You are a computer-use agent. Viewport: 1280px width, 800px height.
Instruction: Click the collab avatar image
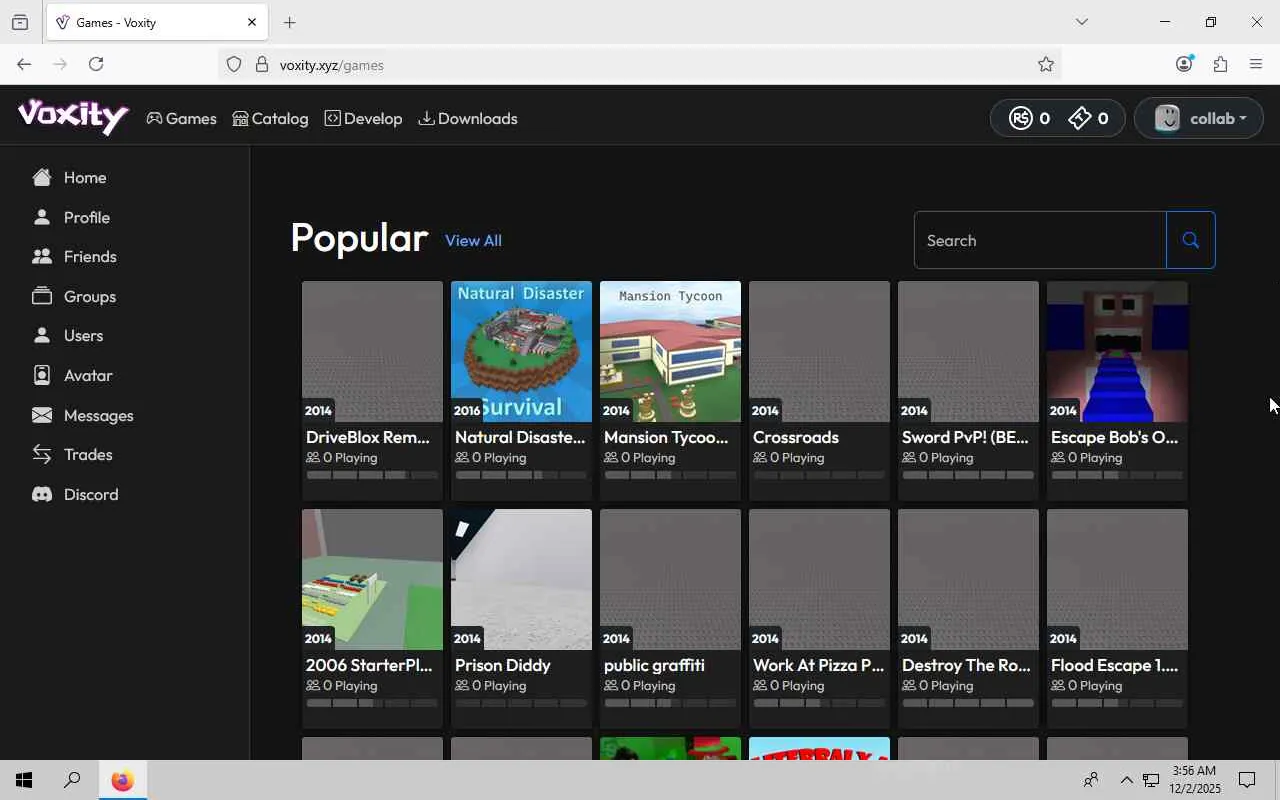pyautogui.click(x=1167, y=118)
